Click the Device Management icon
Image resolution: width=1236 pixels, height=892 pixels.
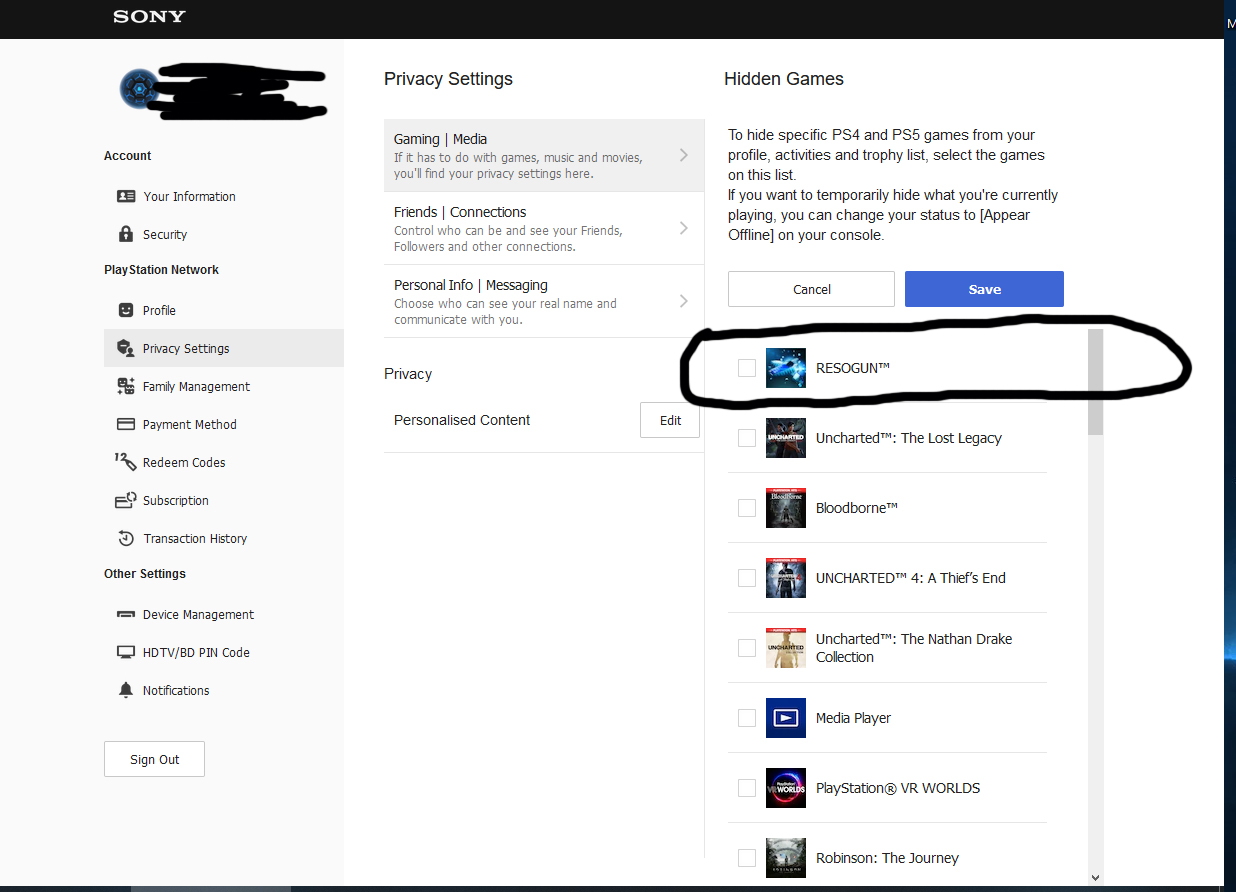click(126, 615)
